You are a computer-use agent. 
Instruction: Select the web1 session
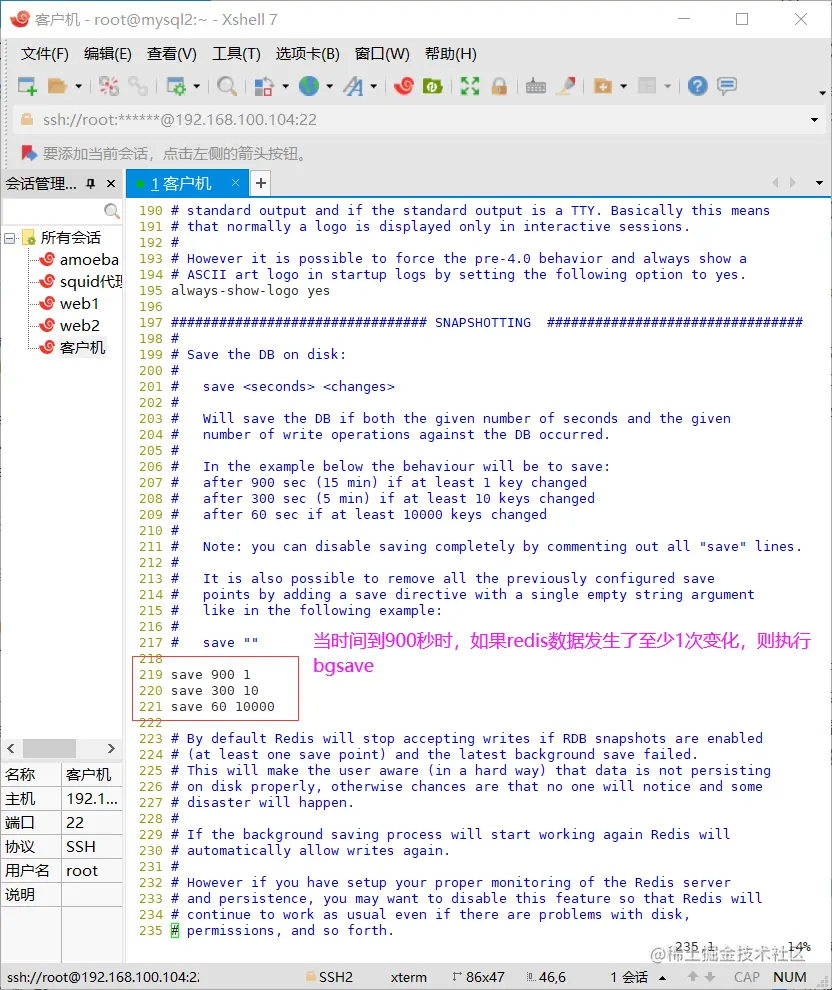coord(69,304)
